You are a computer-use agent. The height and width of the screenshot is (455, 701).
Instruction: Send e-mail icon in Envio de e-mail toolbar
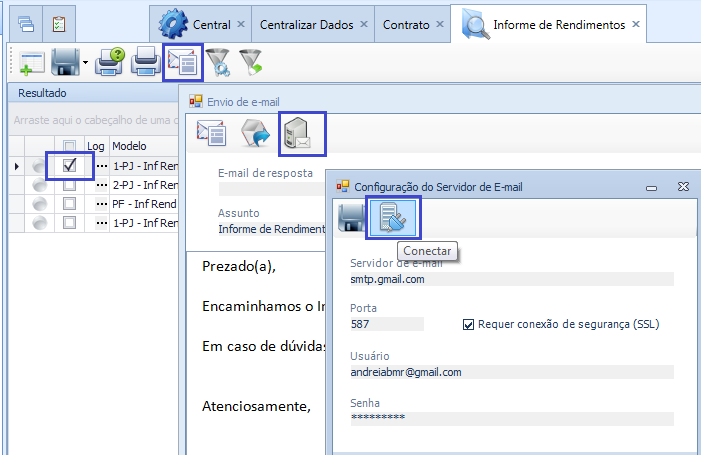(211, 133)
